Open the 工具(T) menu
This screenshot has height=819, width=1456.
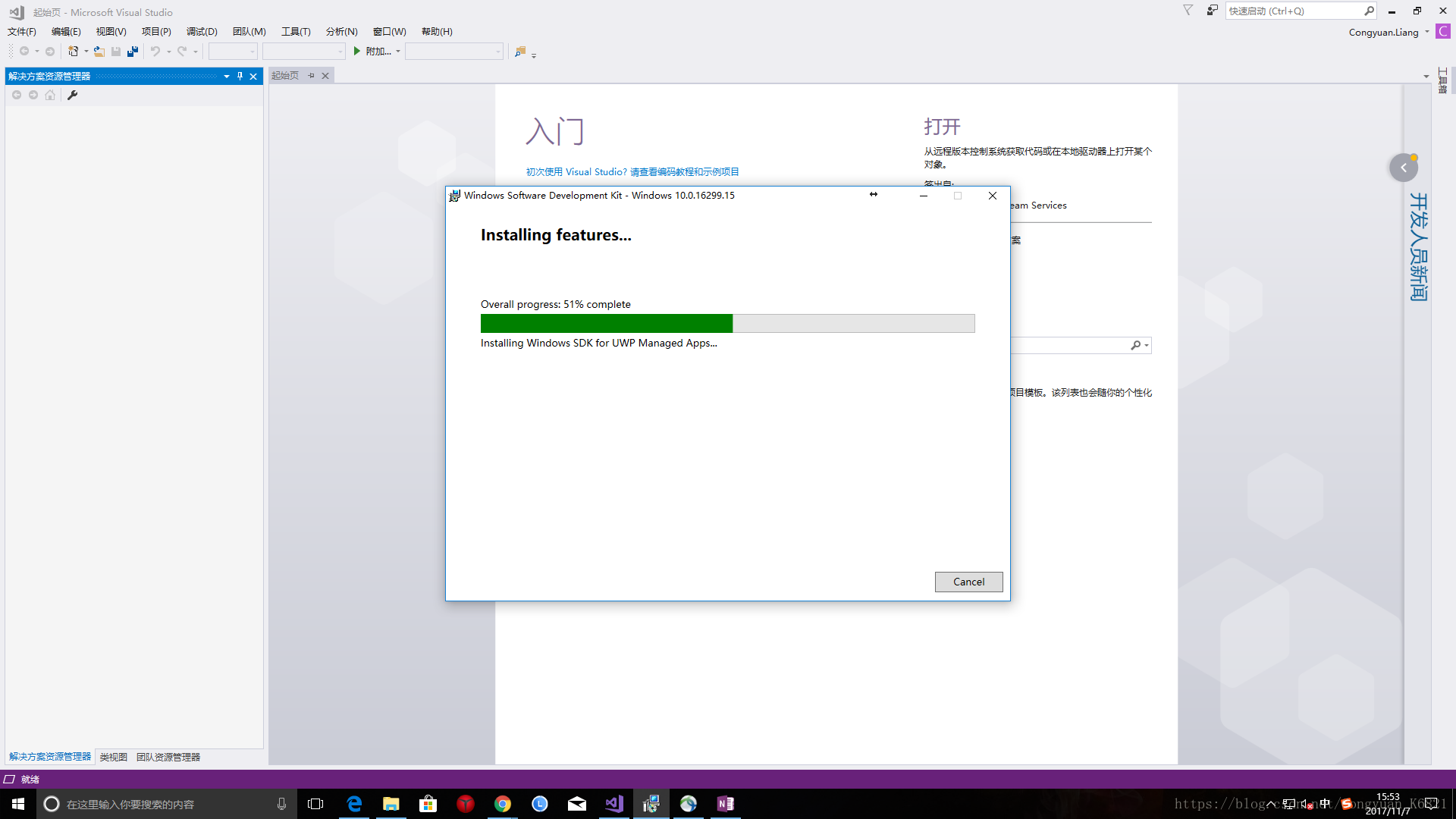coord(296,31)
